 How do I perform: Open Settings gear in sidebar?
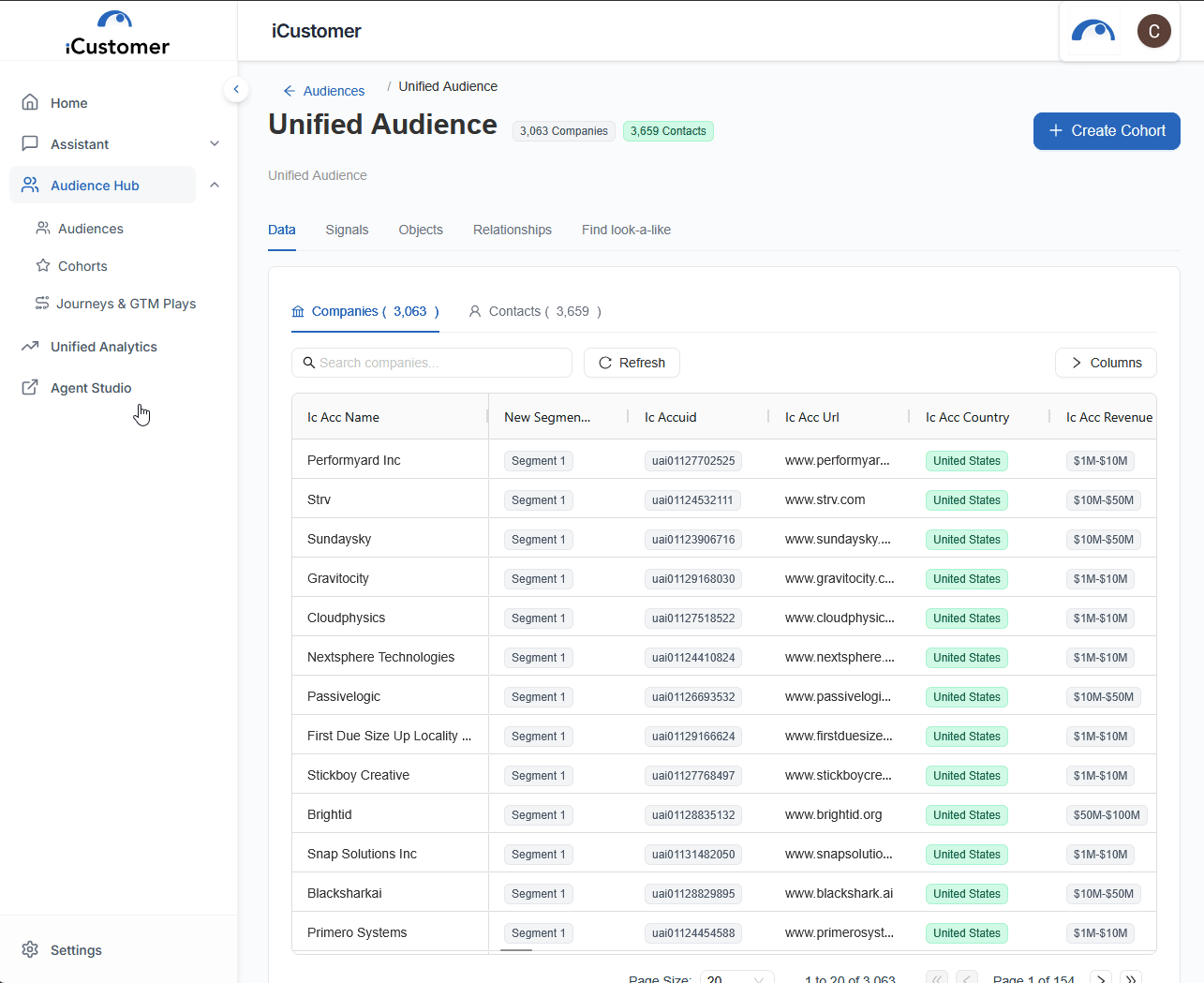coord(30,949)
